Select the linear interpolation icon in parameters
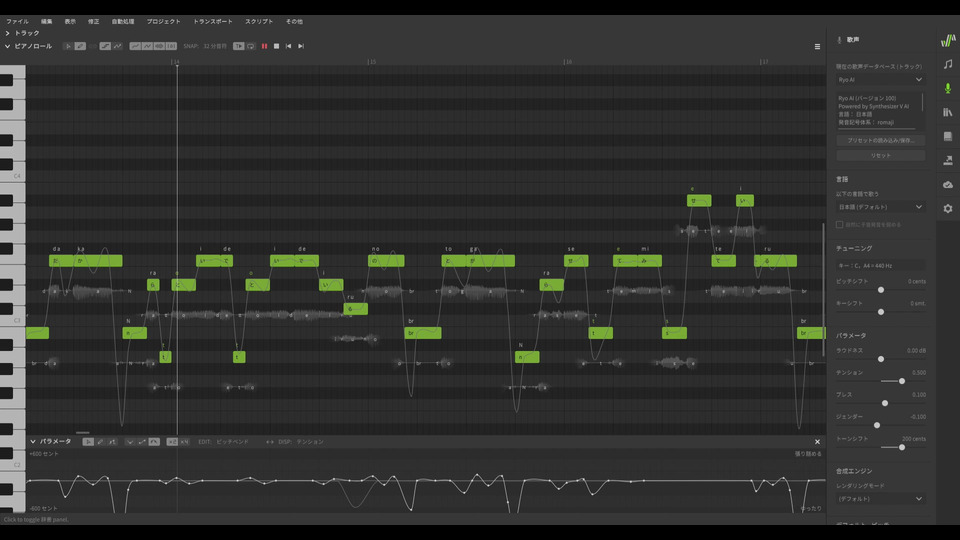Image resolution: width=960 pixels, height=540 pixels. tap(142, 441)
